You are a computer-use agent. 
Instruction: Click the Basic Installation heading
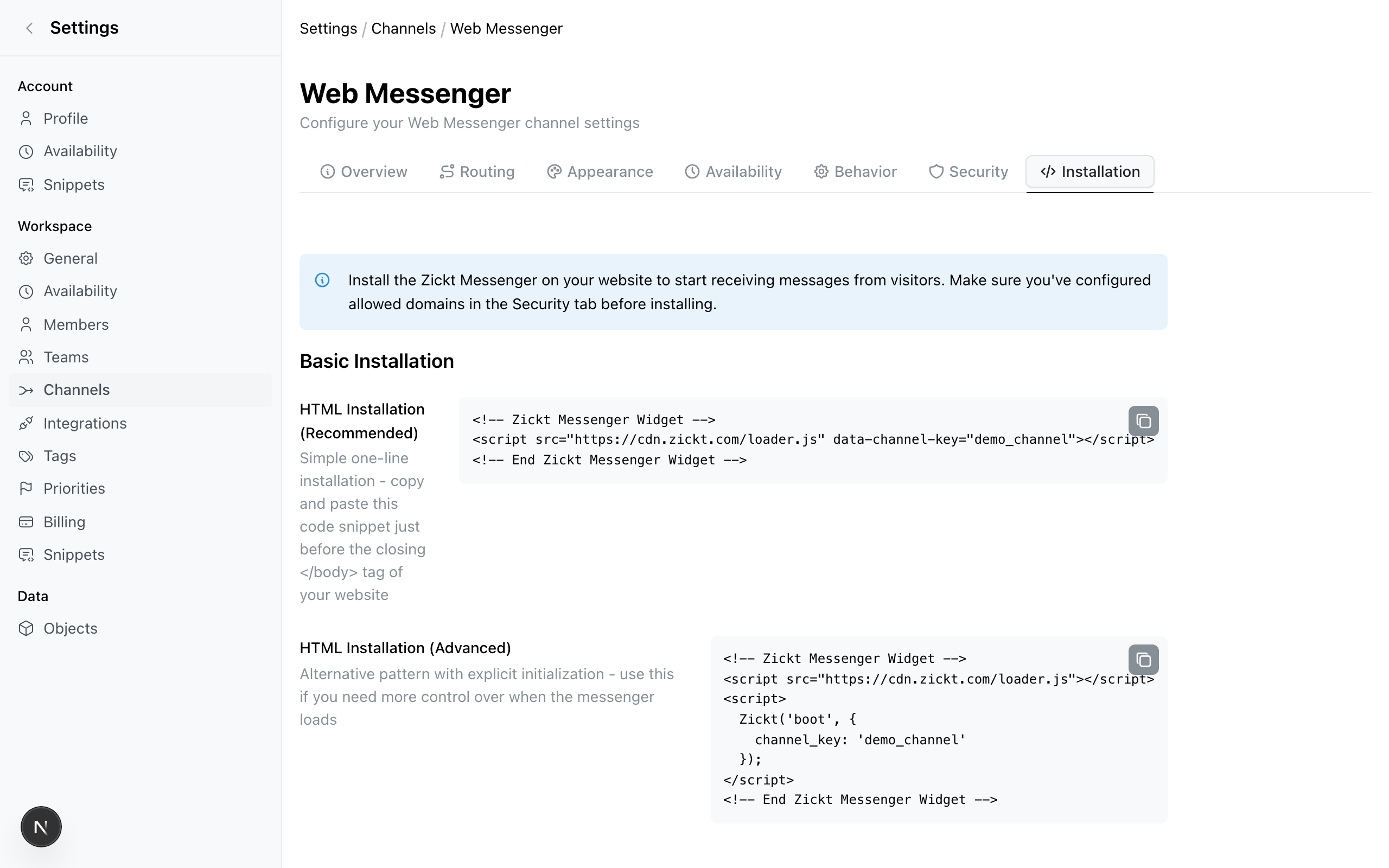click(377, 361)
